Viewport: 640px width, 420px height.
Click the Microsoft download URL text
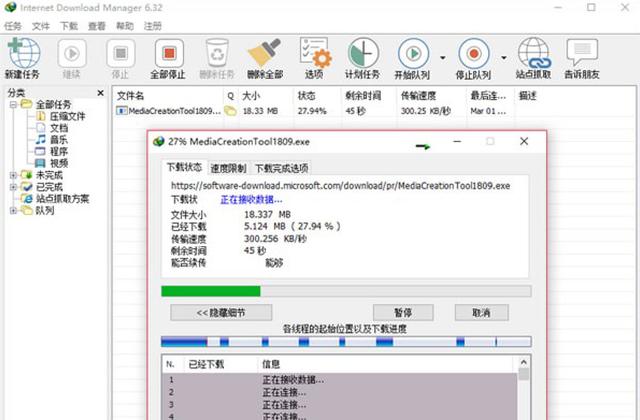pyautogui.click(x=340, y=186)
